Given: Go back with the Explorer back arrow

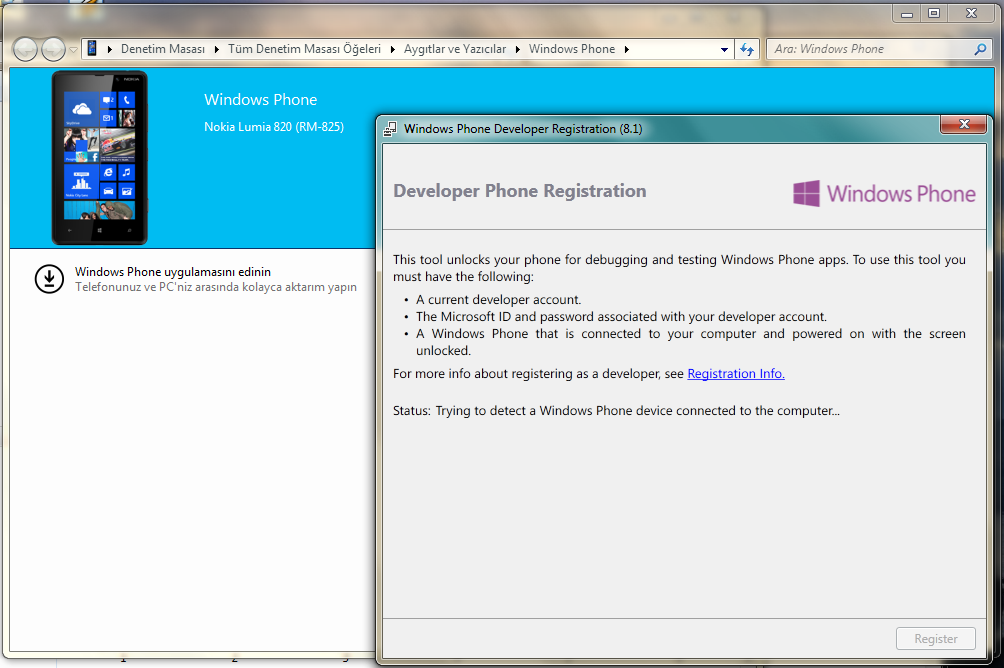Looking at the screenshot, I should coord(25,49).
